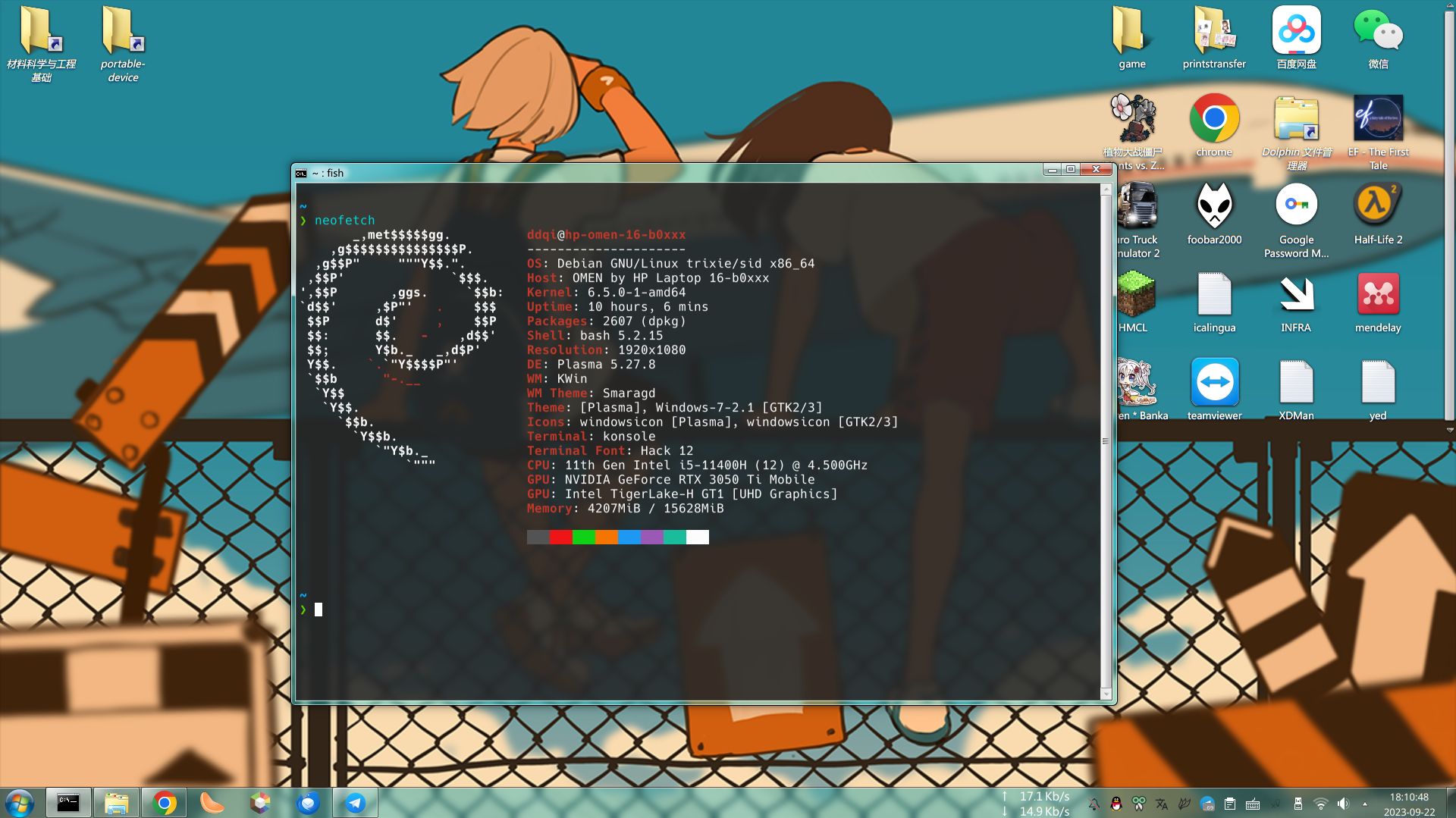Screen dimensions: 1456x818
Task: Click the 'Terminal Font: Hack 12' line
Action: click(x=610, y=451)
